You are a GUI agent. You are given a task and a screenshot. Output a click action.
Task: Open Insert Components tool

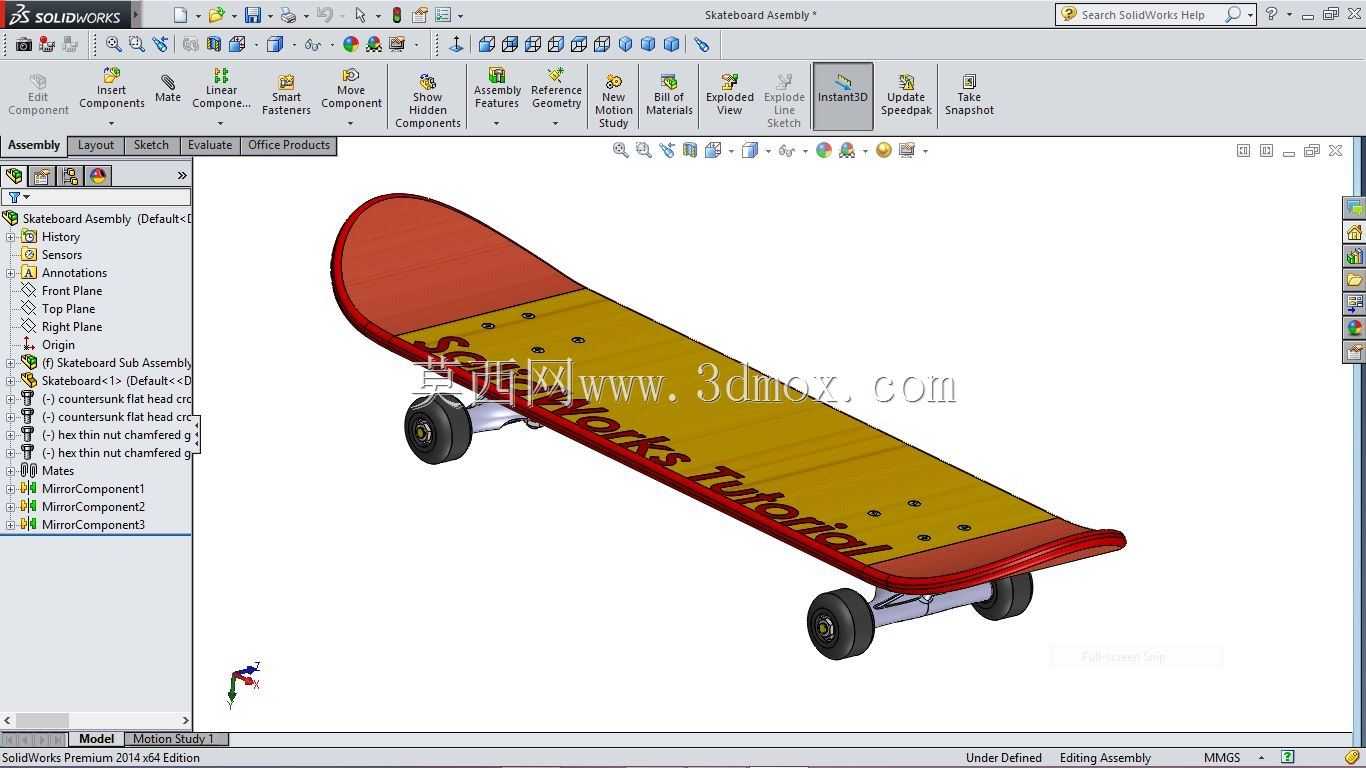pyautogui.click(x=112, y=90)
